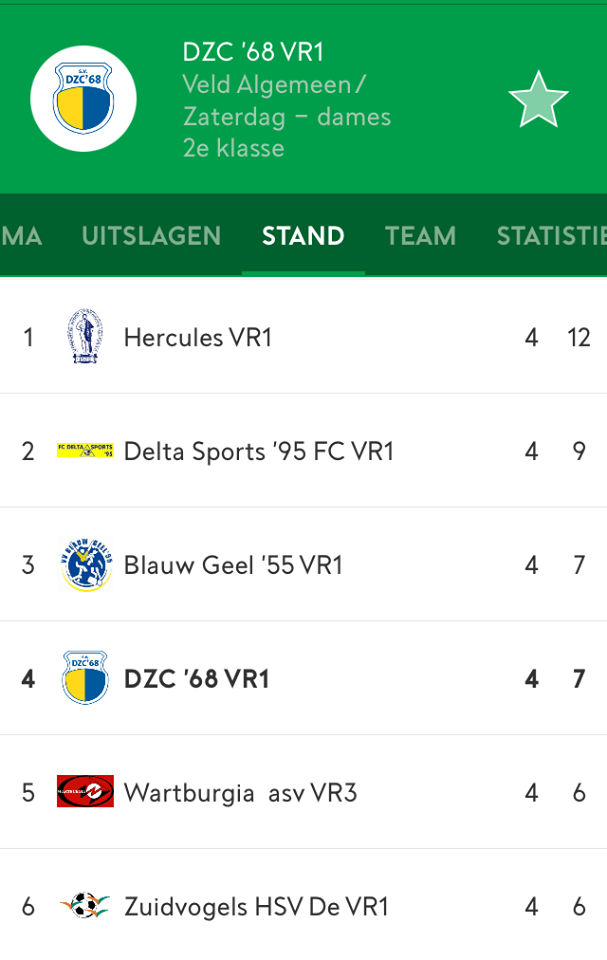
Task: Tap the red Wartburgia club logo
Action: (85, 791)
